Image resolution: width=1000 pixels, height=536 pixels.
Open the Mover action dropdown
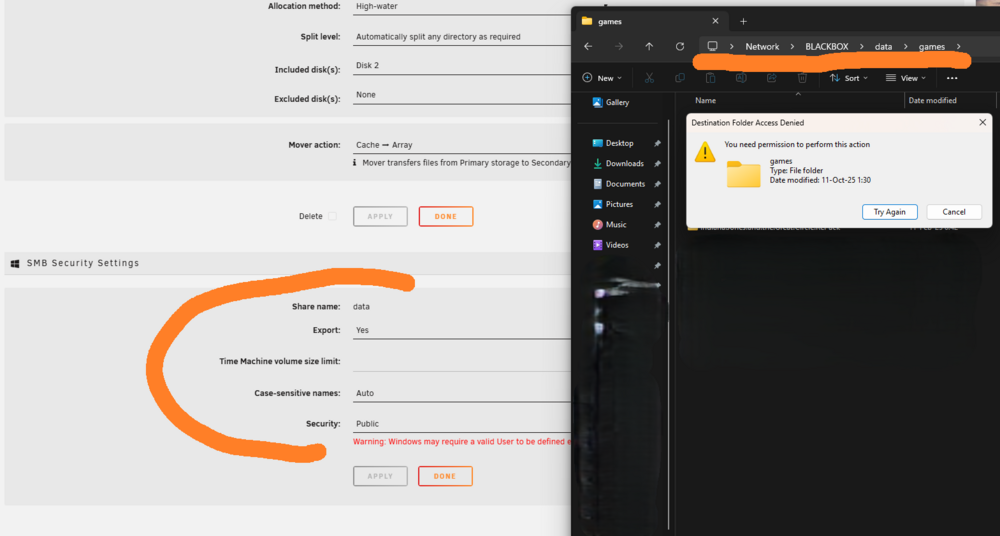462,145
